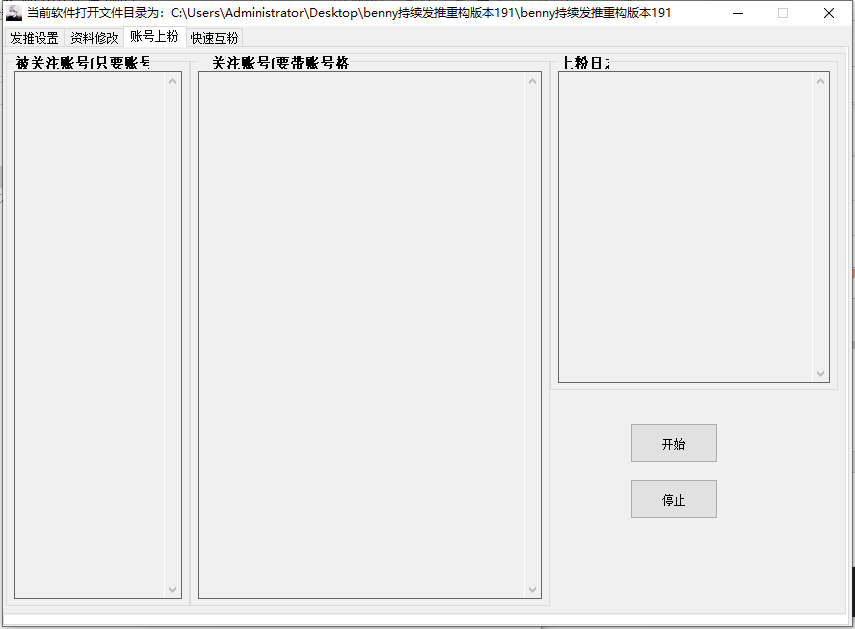Click the down arrow on 关注账号 scrollbar
Screen dimensions: 855x629
click(533, 590)
